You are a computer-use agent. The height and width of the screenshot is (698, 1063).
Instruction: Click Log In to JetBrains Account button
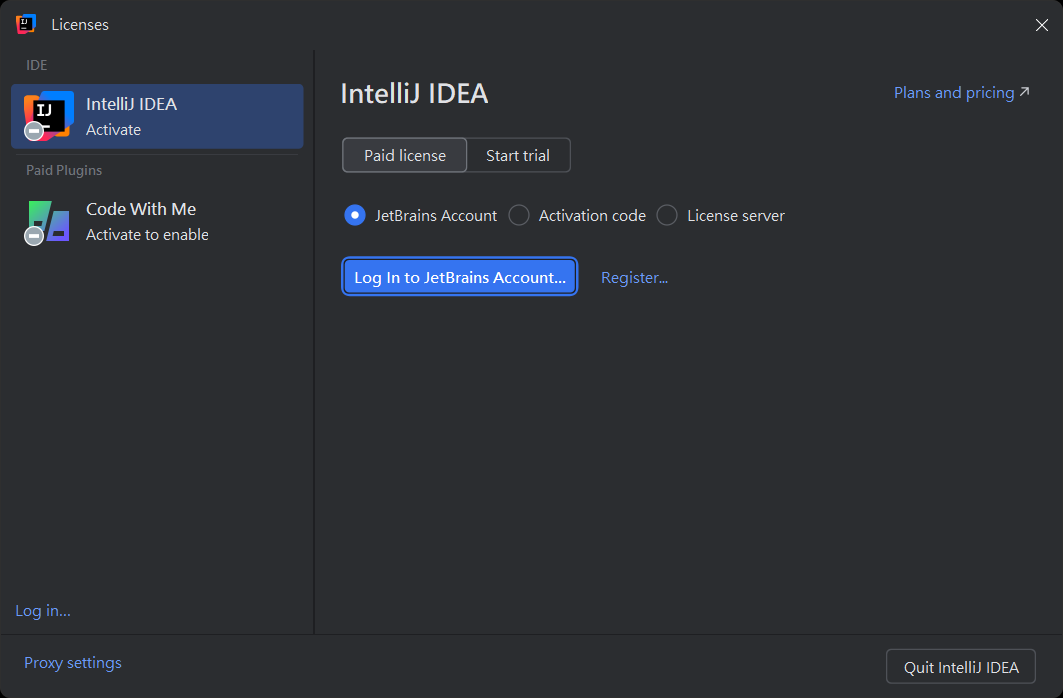(x=460, y=277)
